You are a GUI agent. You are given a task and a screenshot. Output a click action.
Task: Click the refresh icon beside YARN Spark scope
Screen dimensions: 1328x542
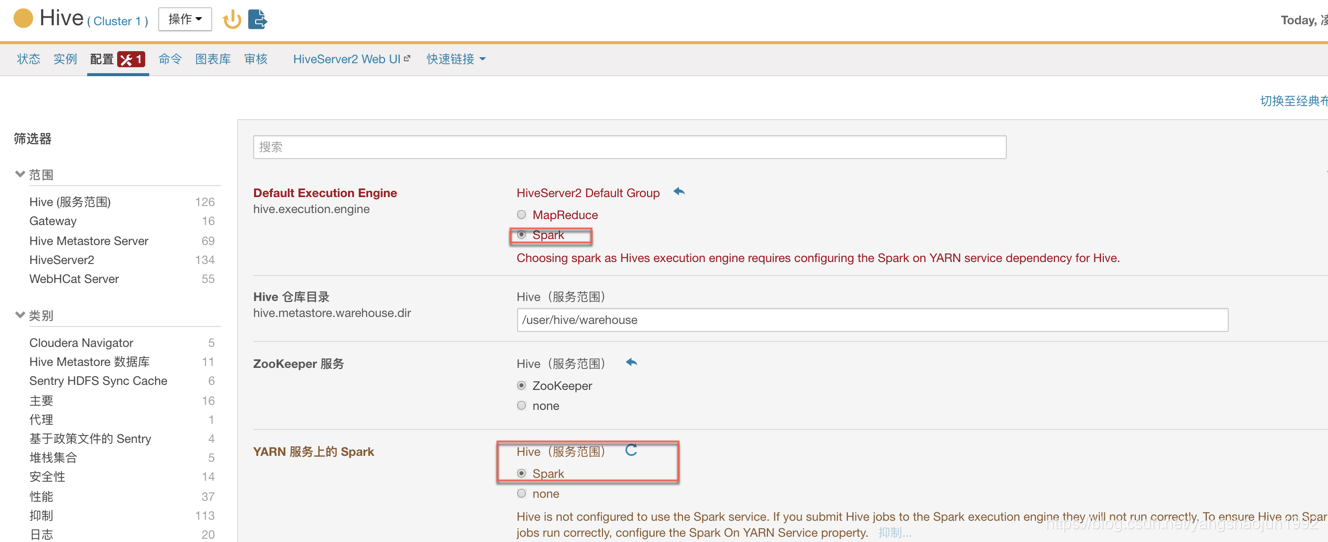[631, 451]
